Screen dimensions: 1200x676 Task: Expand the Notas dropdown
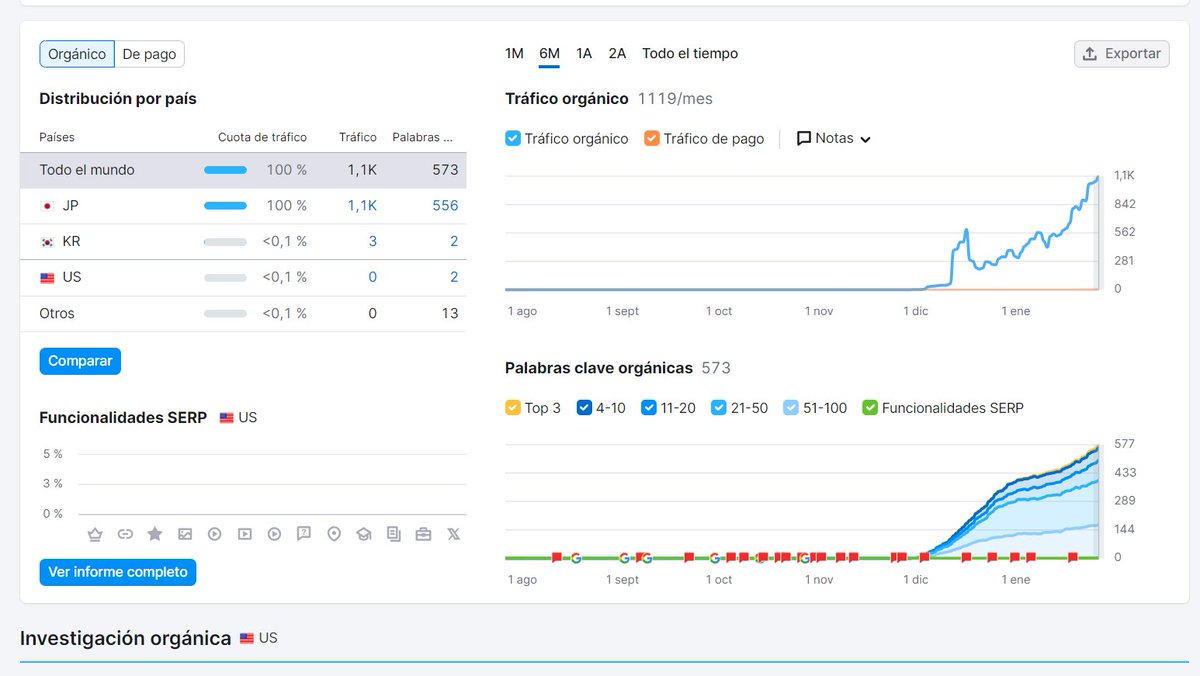point(834,139)
